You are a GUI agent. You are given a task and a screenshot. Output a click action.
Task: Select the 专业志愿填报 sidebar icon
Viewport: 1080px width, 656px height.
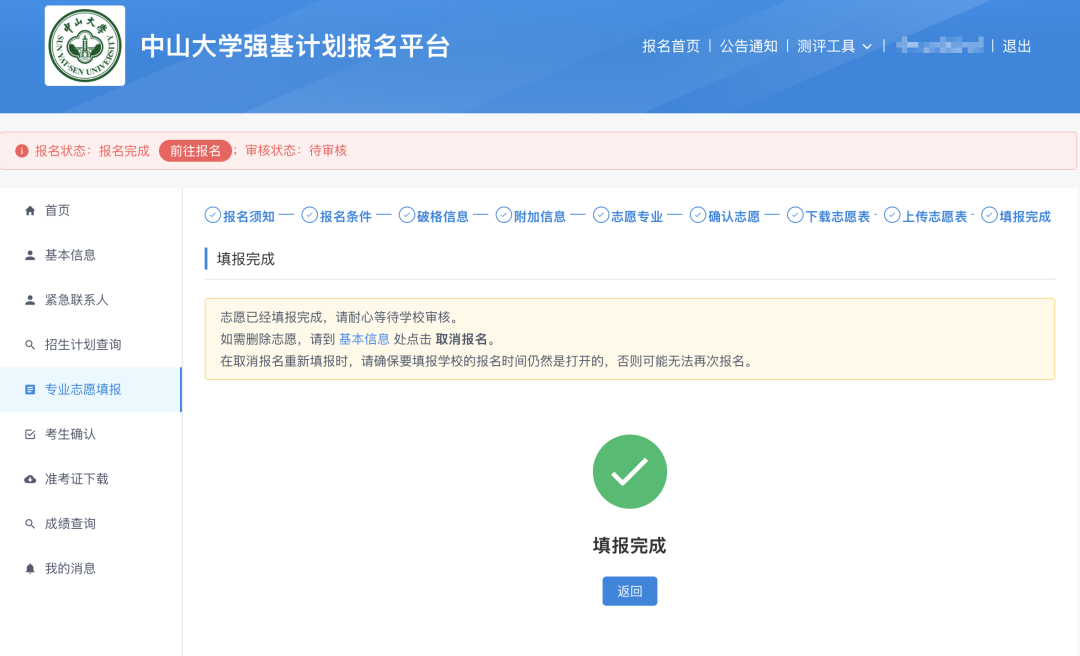pos(31,388)
